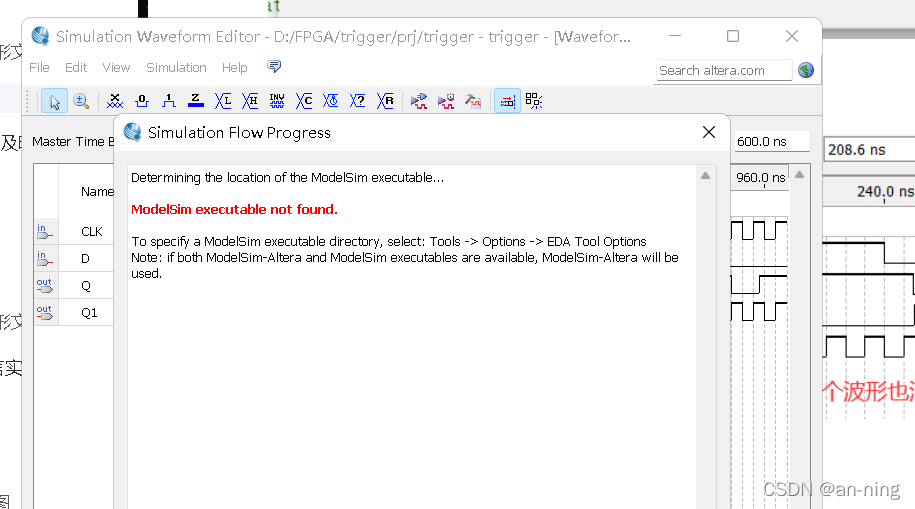The width and height of the screenshot is (915, 509).
Task: Close the Simulation Waveform Editor window
Action: coord(792,36)
